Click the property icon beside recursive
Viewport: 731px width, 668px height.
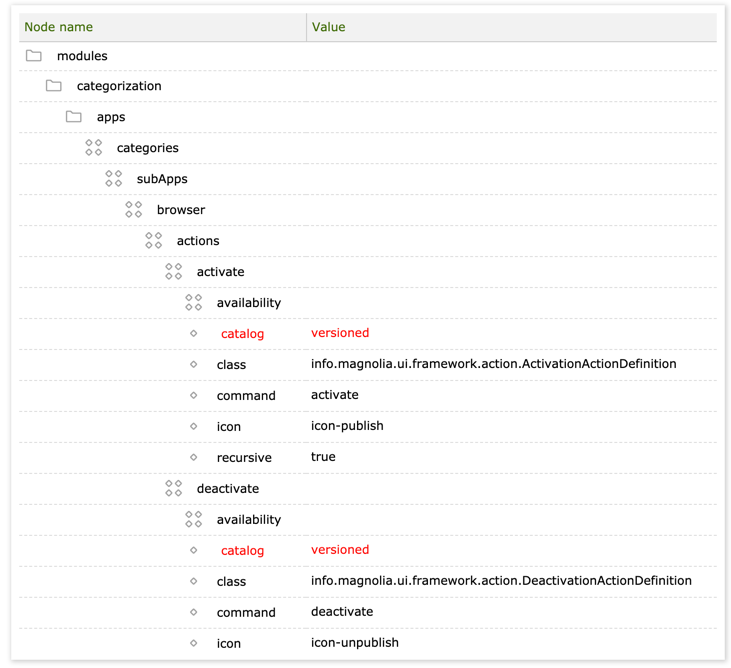pos(193,457)
